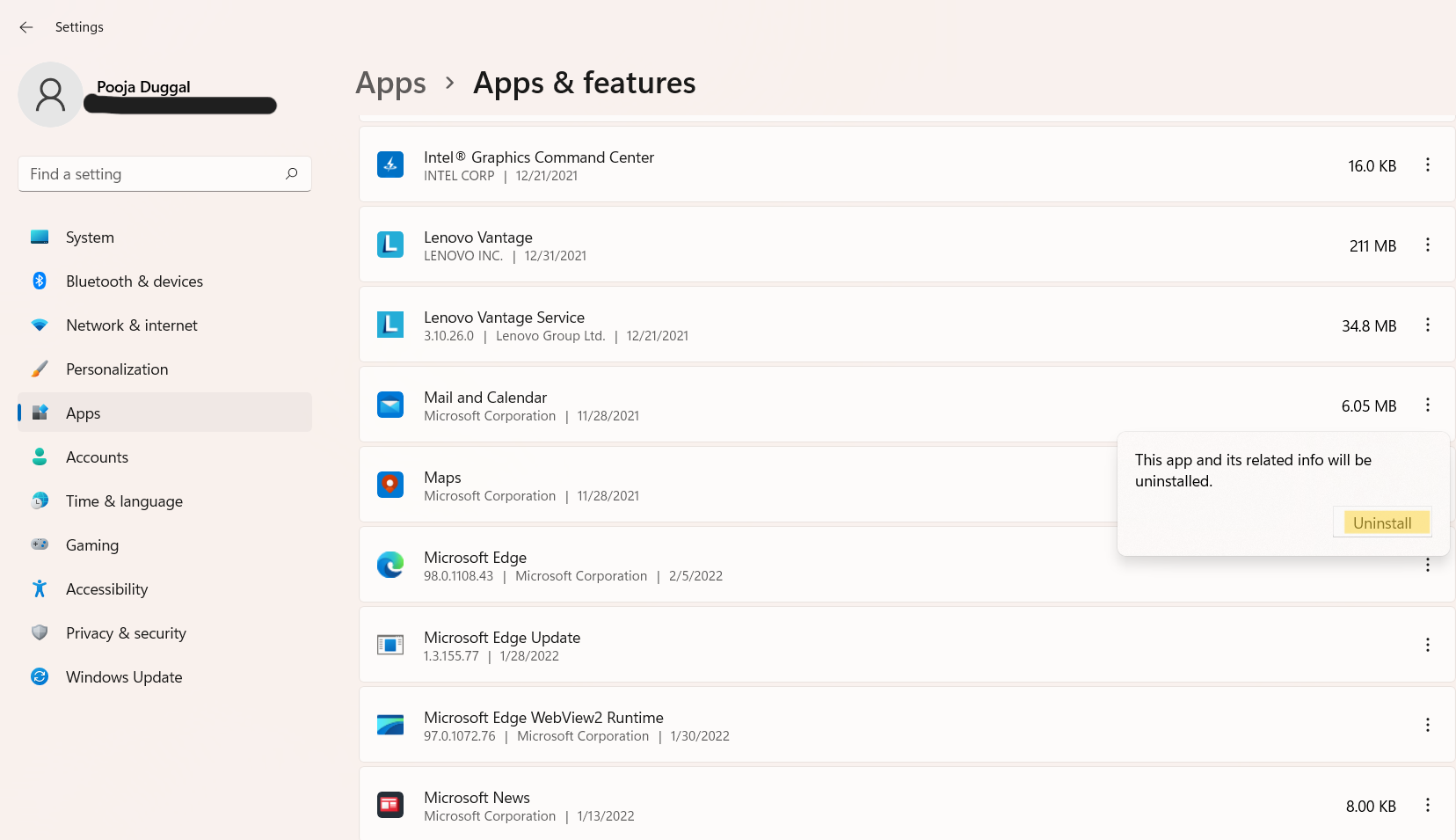Click the 8.00 KB size value
1456x840 pixels.
click(x=1371, y=806)
